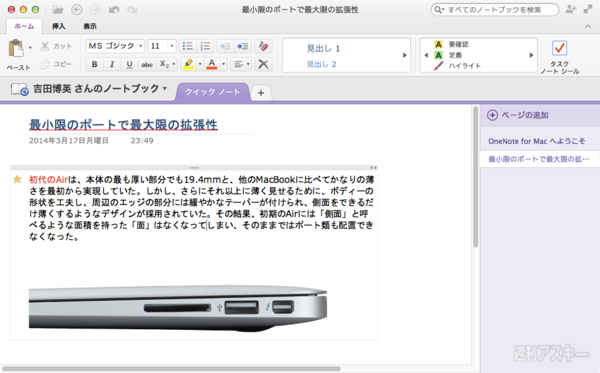Apply subscript formatting
600x373 pixels.
[x=164, y=64]
